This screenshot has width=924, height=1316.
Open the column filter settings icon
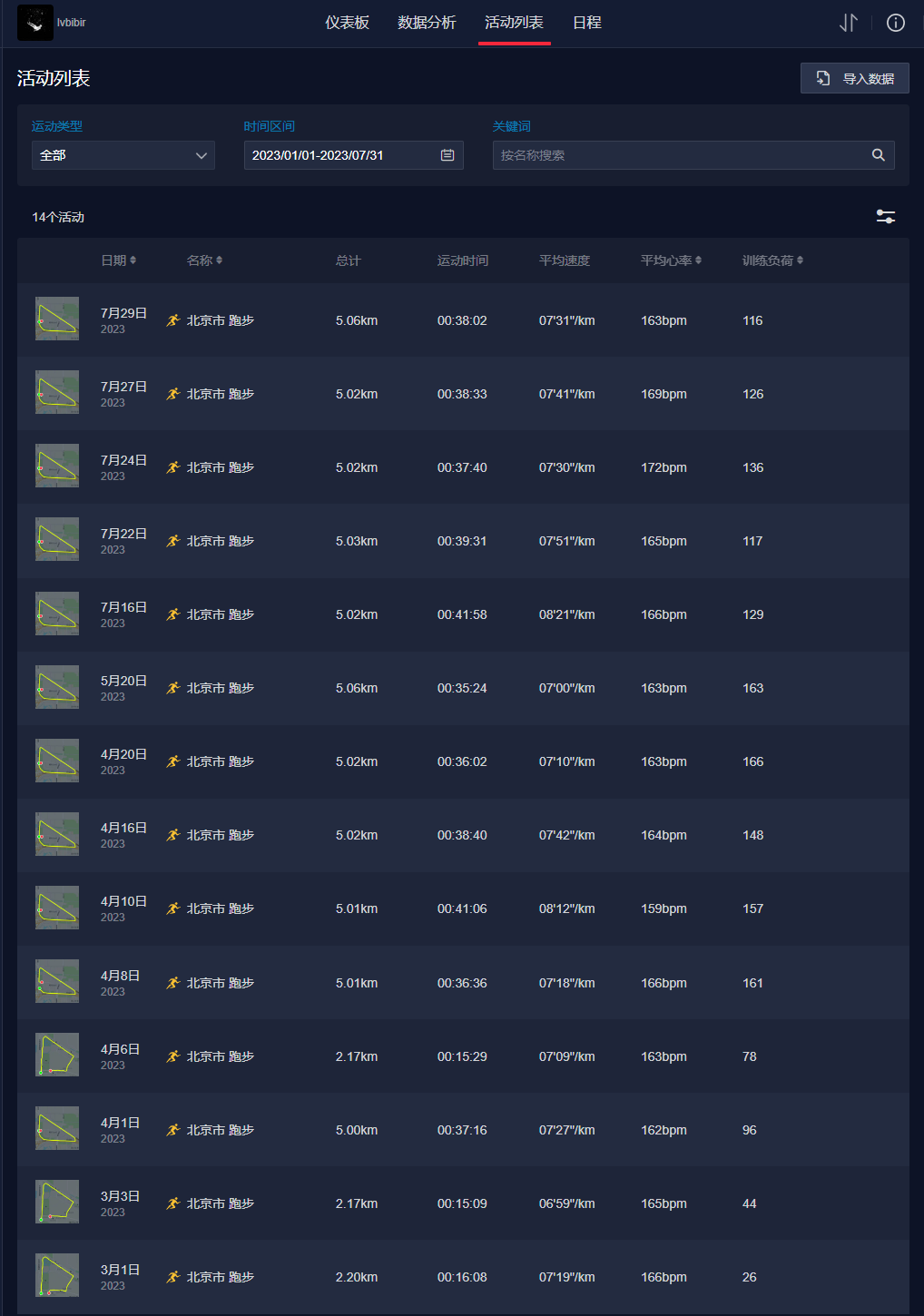point(885,216)
